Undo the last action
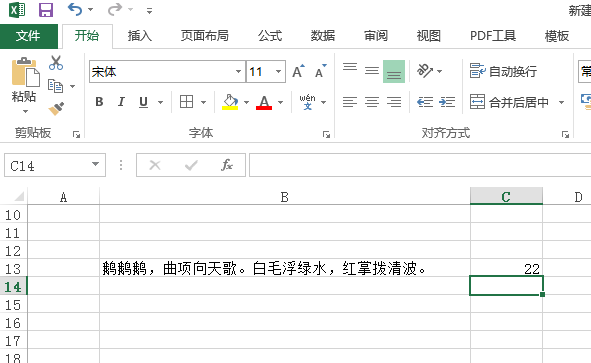The height and width of the screenshot is (363, 591). click(x=75, y=9)
